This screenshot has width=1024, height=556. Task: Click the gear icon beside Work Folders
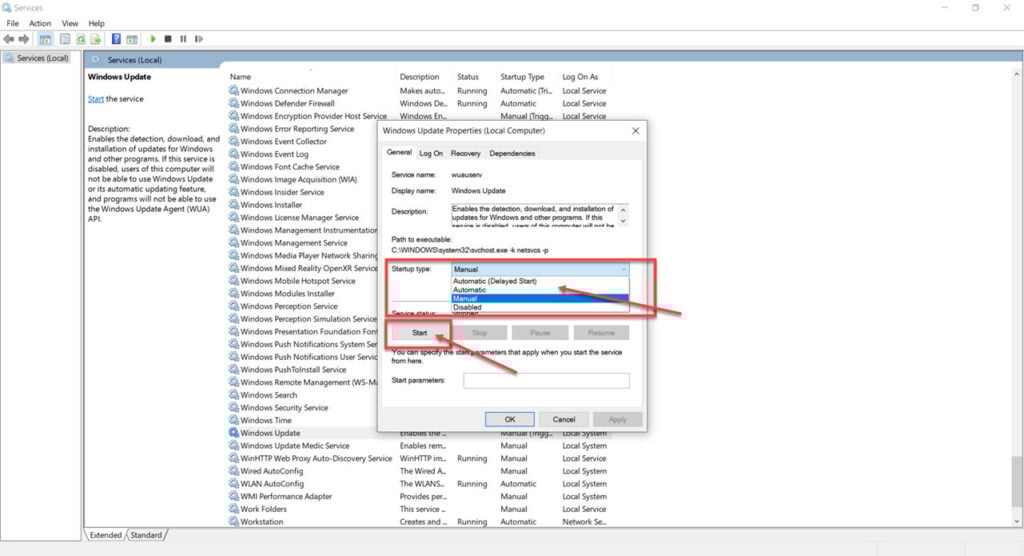[234, 508]
